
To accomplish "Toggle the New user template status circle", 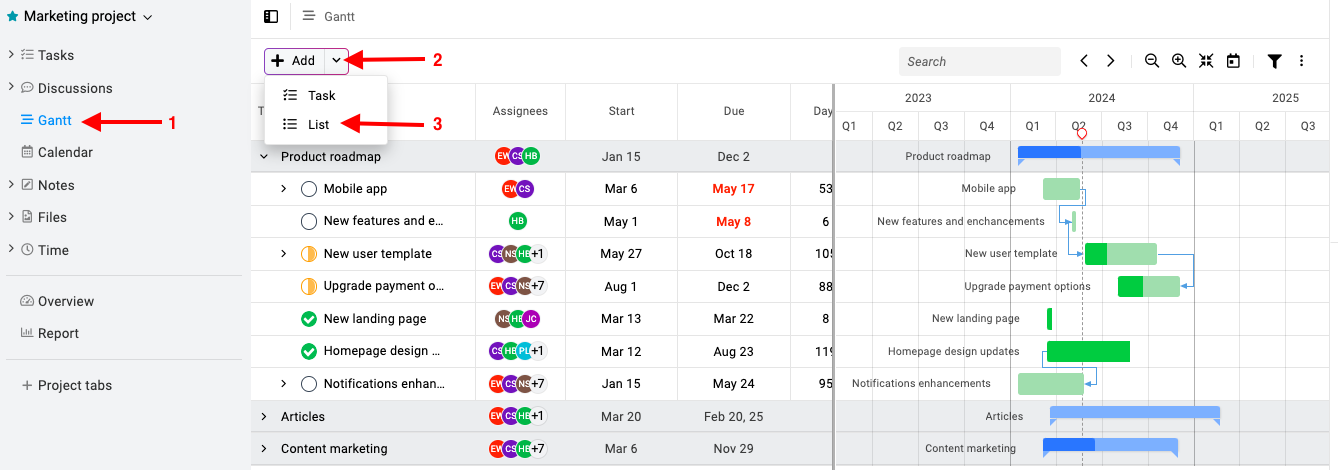I will point(309,254).
